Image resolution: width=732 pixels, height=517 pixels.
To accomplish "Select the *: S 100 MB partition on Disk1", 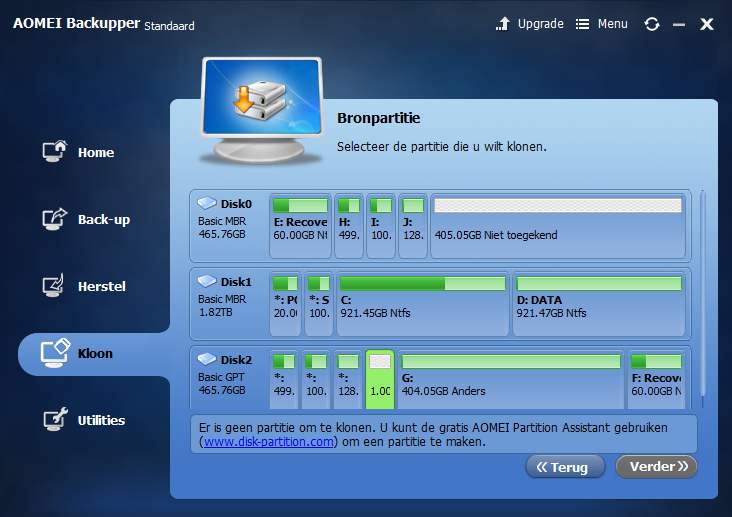I will pyautogui.click(x=319, y=304).
